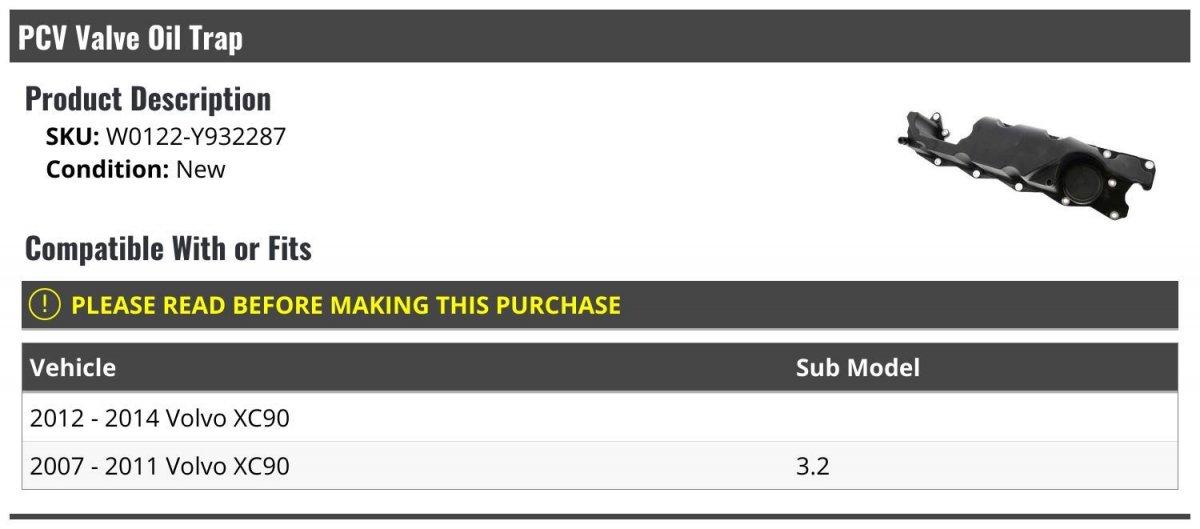
Task: Click the Vehicle column header
Action: pos(73,367)
